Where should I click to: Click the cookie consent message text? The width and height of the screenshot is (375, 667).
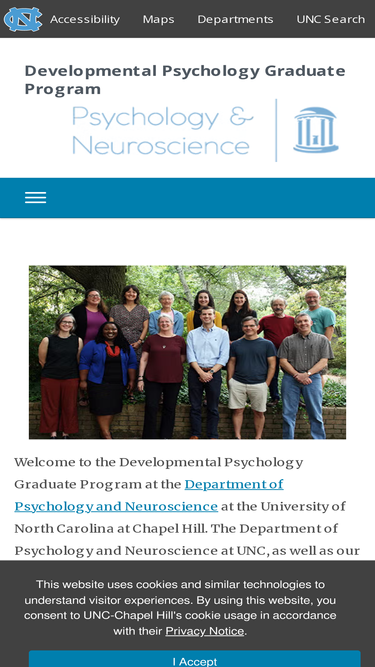[180, 608]
